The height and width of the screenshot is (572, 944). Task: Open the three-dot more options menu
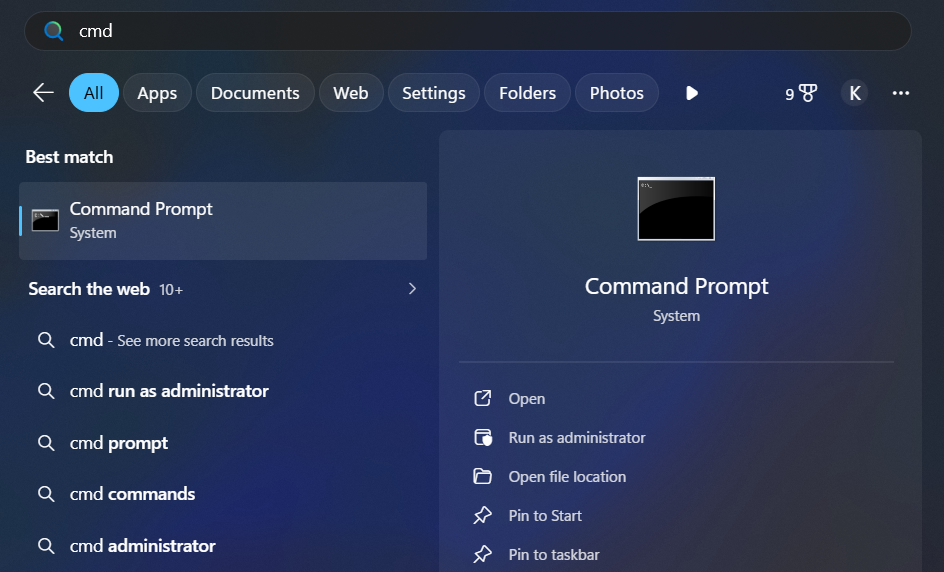(x=901, y=93)
